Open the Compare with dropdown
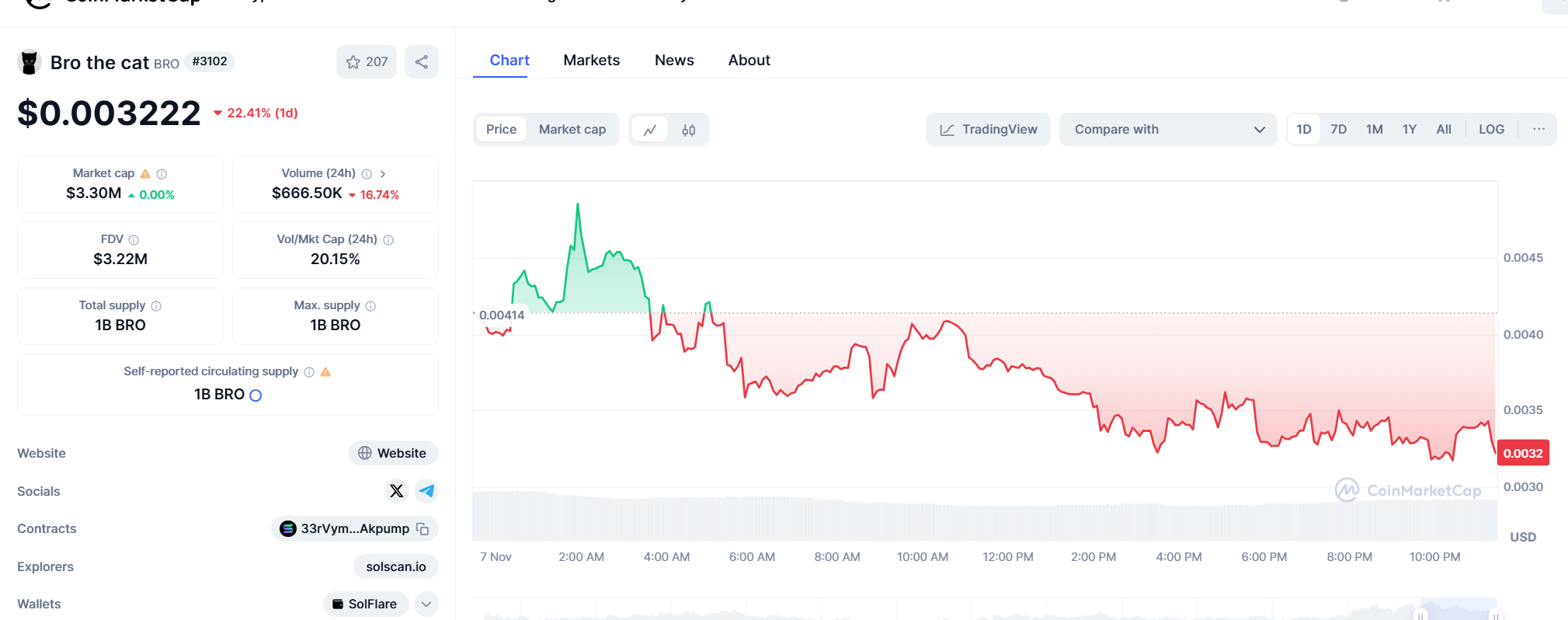1568x620 pixels. coord(1167,130)
